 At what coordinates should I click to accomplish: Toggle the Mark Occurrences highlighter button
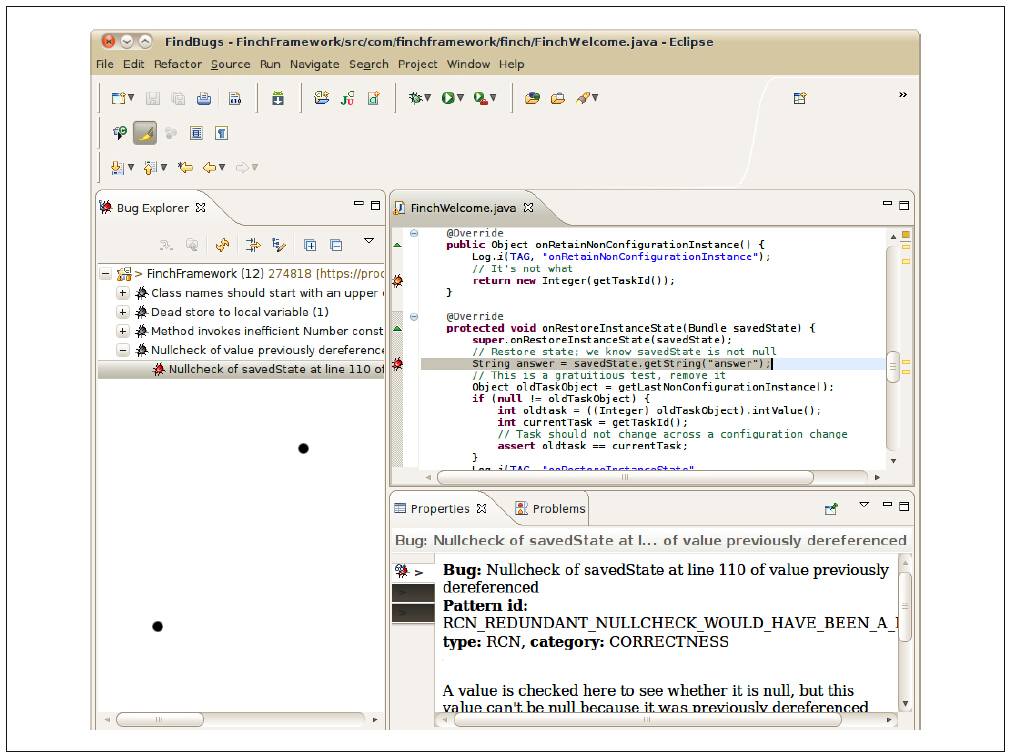click(x=145, y=133)
